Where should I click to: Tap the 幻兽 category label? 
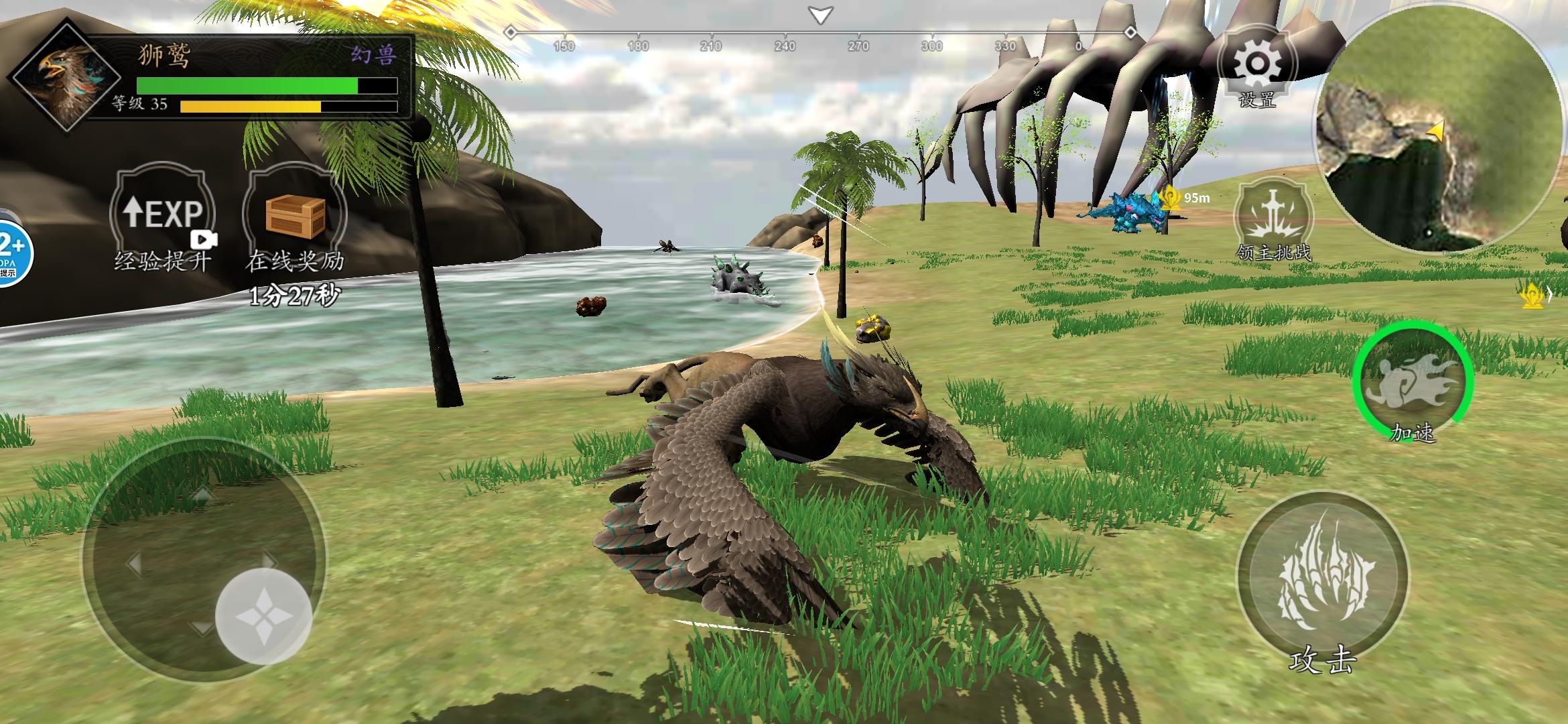374,55
